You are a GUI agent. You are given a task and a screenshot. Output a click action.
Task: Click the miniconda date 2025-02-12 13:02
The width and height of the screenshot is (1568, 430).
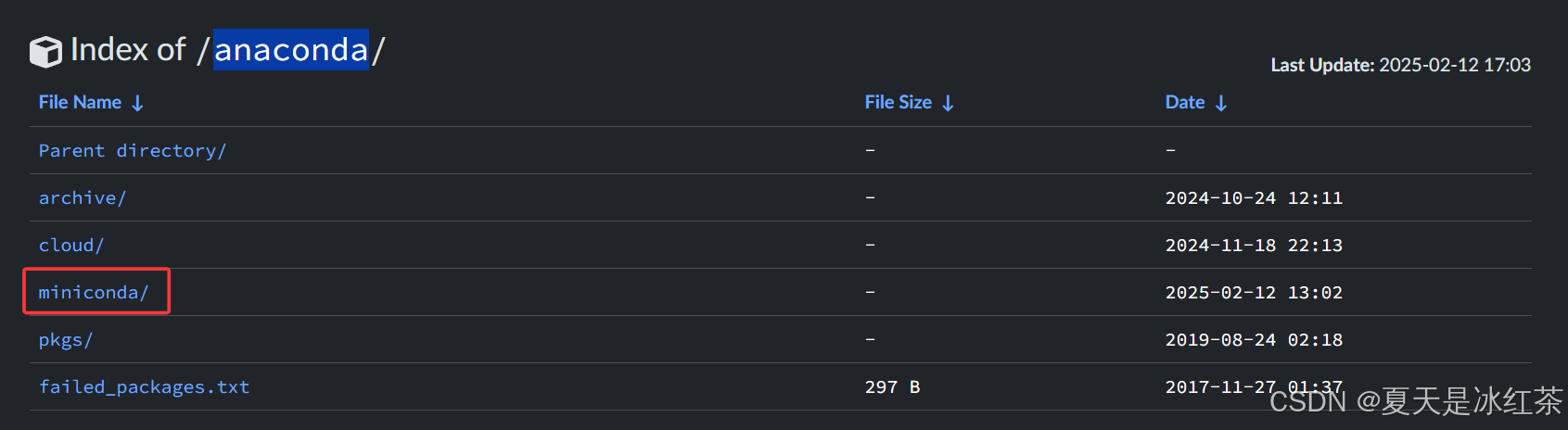click(x=1254, y=292)
